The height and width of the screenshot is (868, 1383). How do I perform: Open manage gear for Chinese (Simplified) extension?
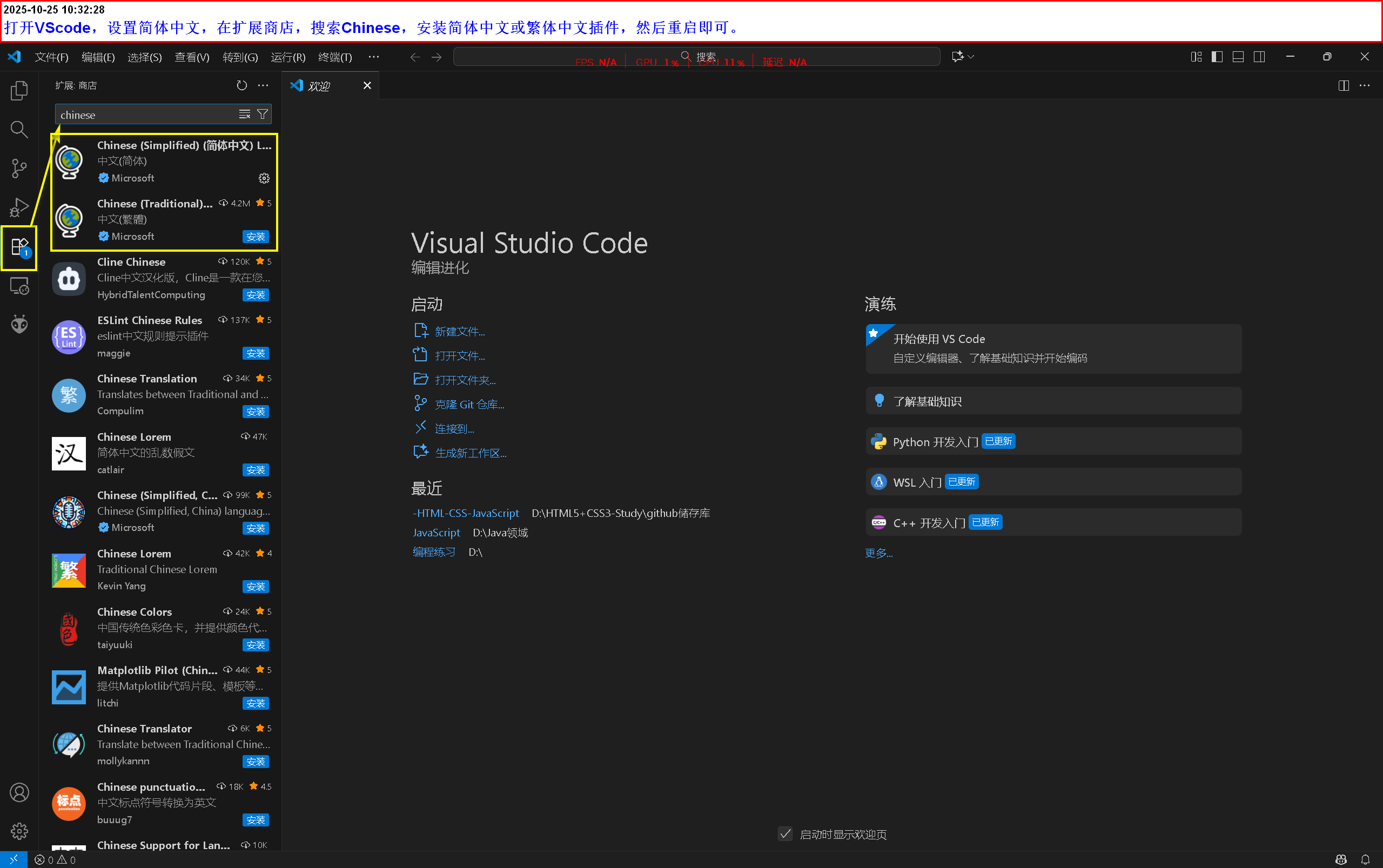point(264,178)
